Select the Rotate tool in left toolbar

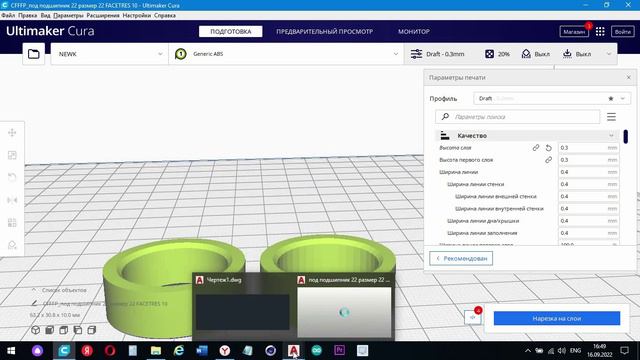[12, 178]
